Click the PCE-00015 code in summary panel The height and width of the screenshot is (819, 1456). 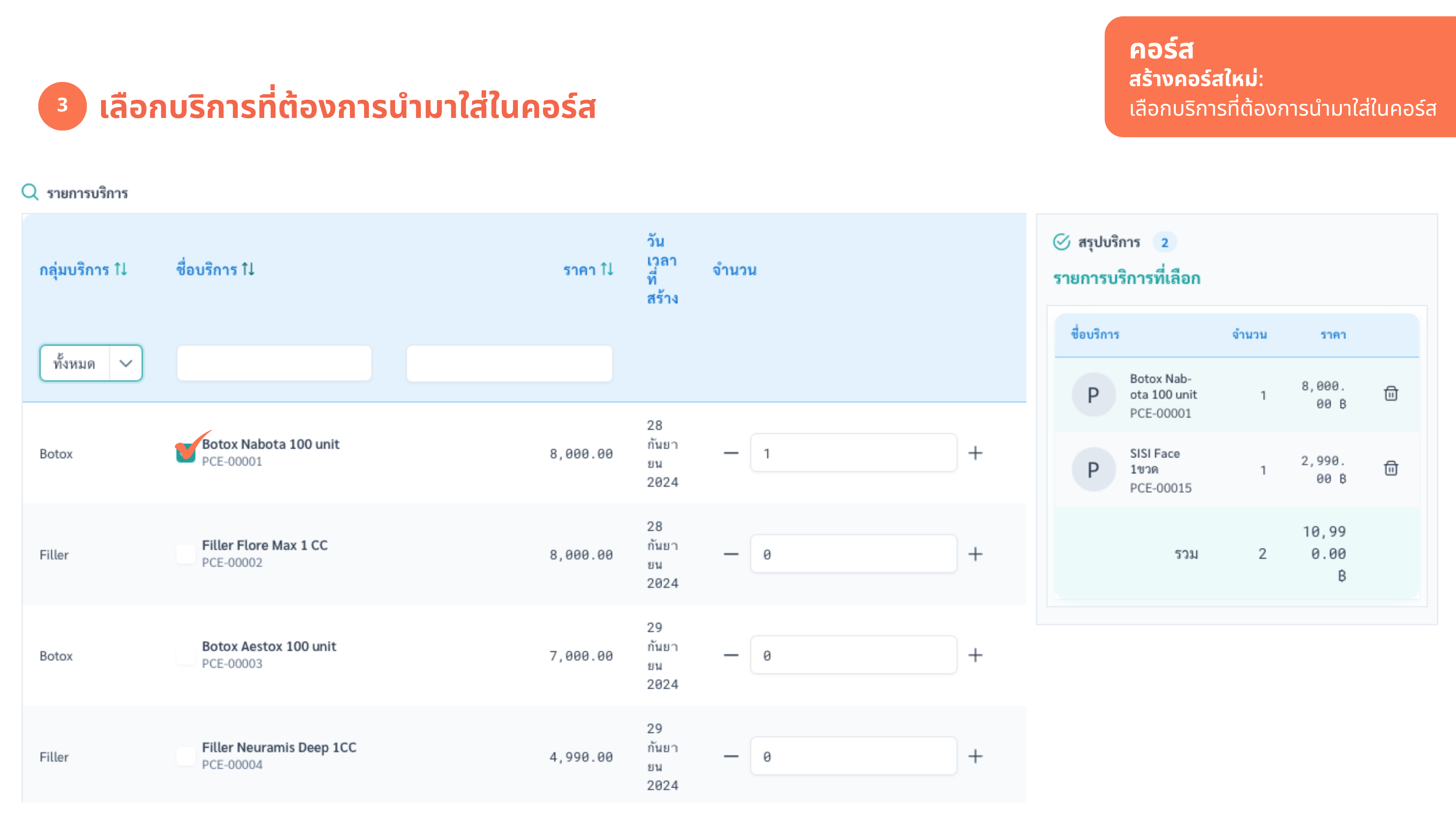click(x=1160, y=488)
